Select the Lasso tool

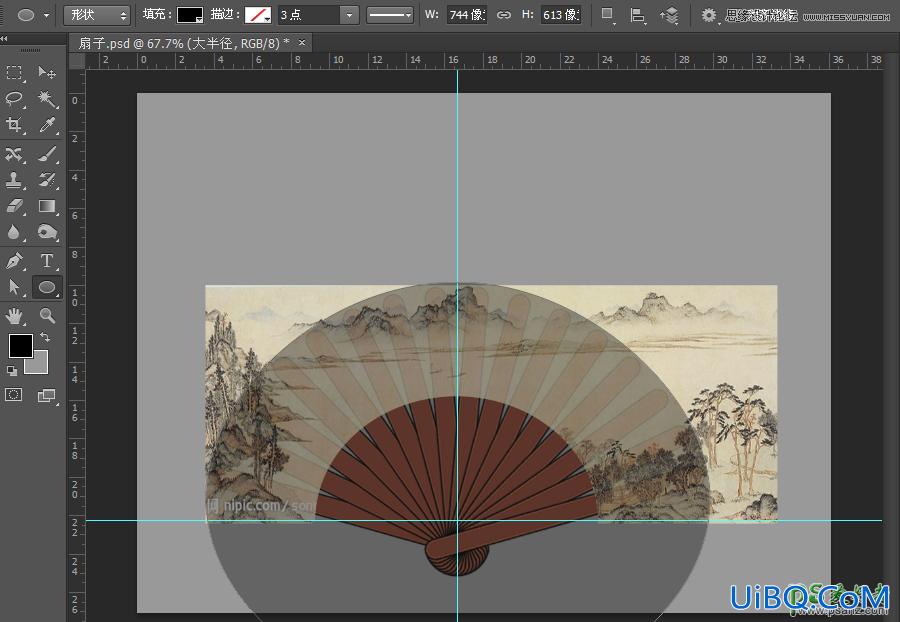[x=14, y=98]
